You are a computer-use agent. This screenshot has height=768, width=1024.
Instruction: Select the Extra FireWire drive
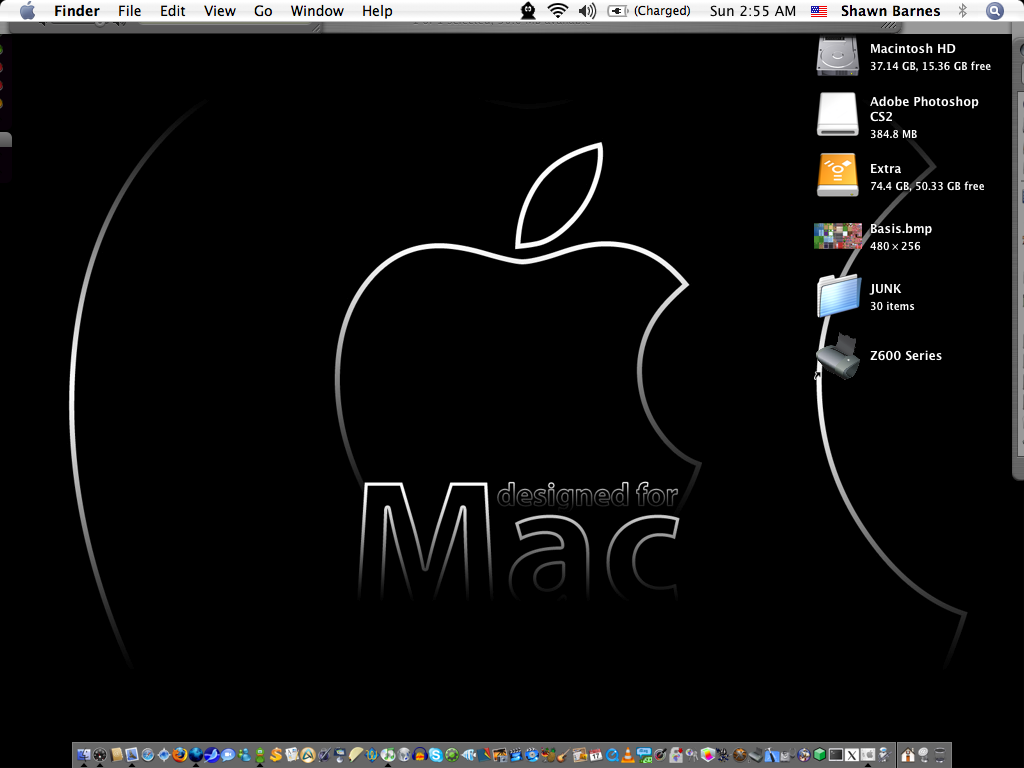coord(837,175)
